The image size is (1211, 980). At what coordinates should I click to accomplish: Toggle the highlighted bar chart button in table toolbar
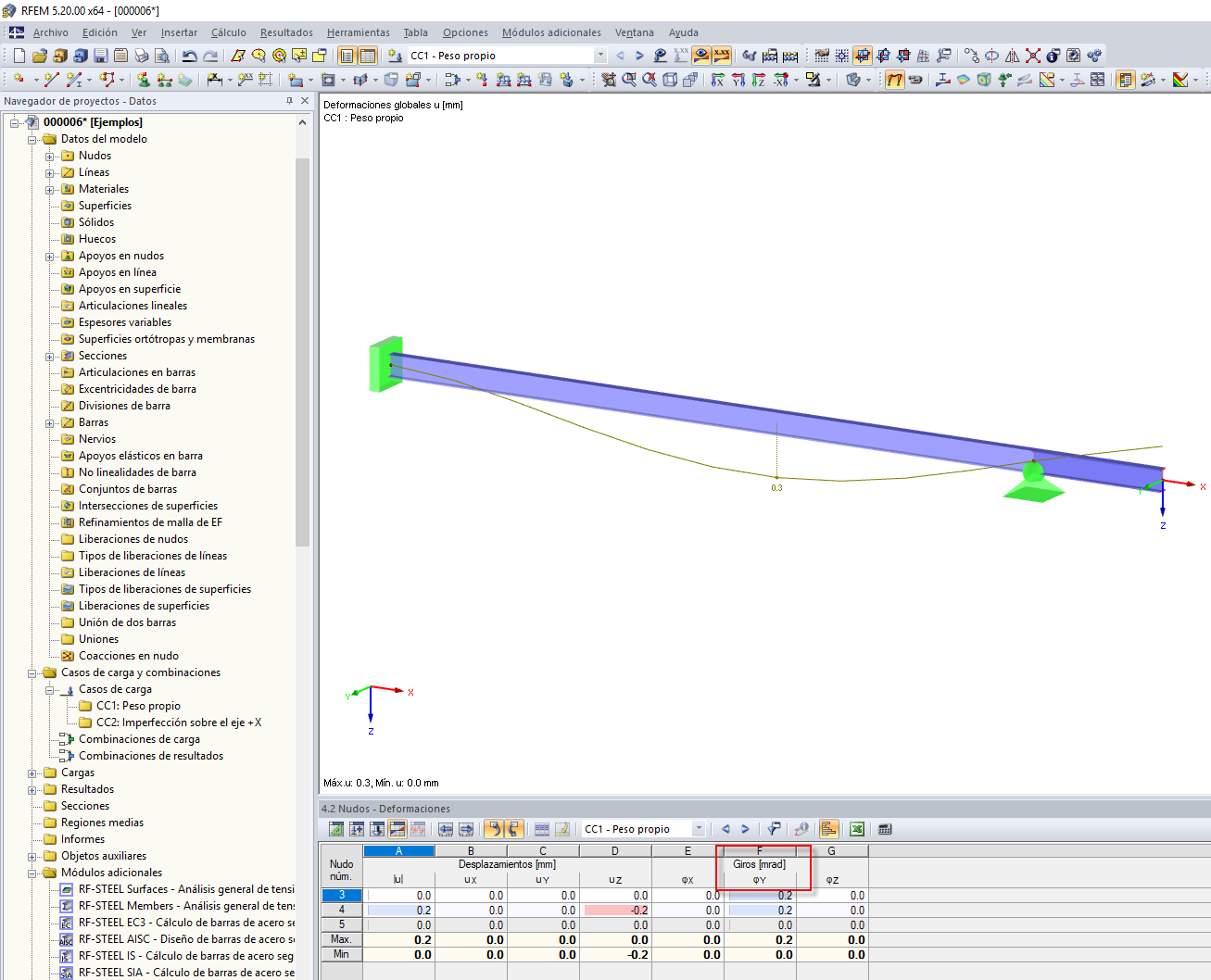coord(829,829)
